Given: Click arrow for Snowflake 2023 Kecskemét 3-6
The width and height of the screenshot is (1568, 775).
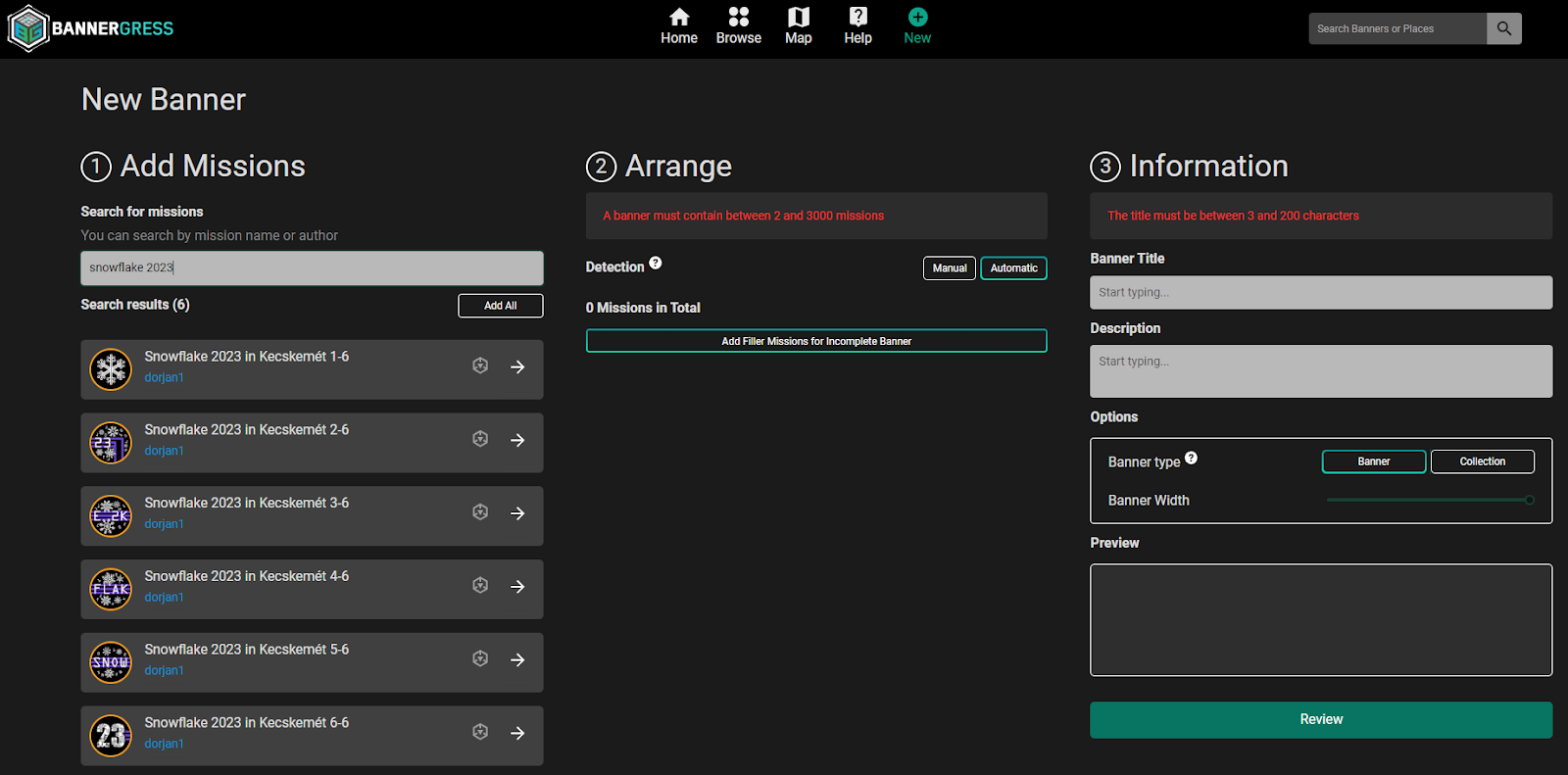Looking at the screenshot, I should [517, 513].
